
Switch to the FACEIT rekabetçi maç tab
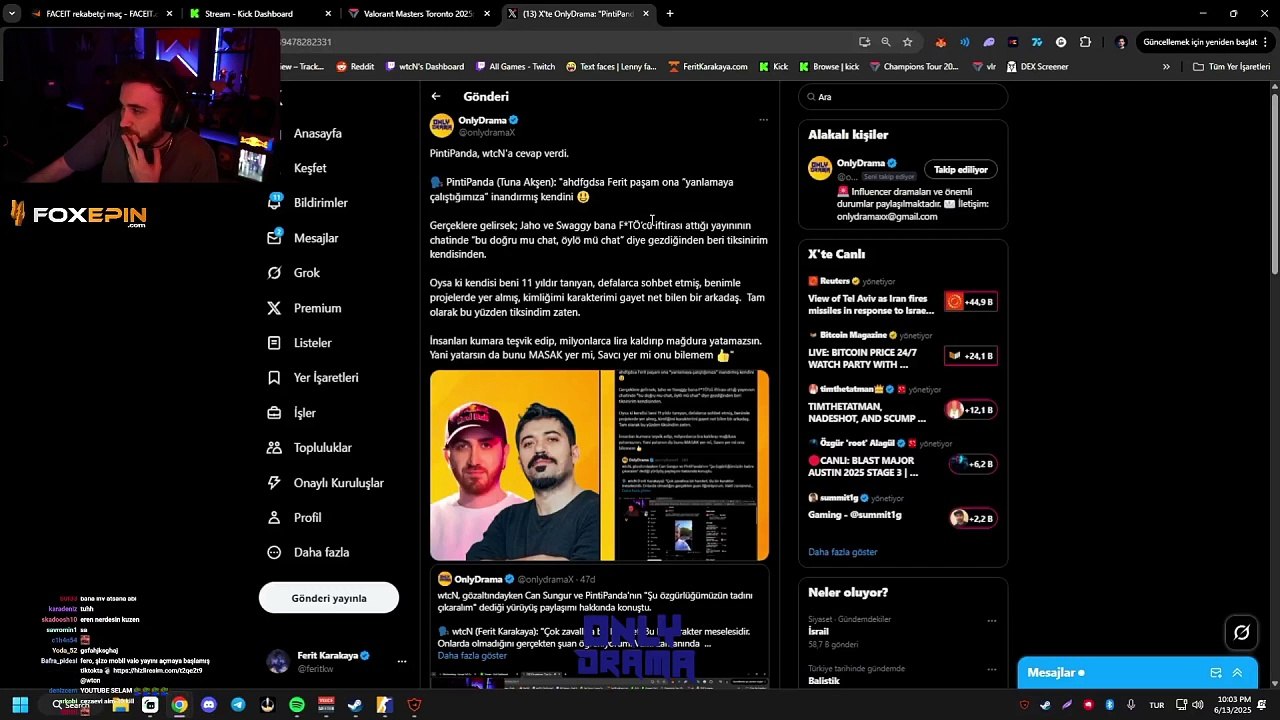100,14
